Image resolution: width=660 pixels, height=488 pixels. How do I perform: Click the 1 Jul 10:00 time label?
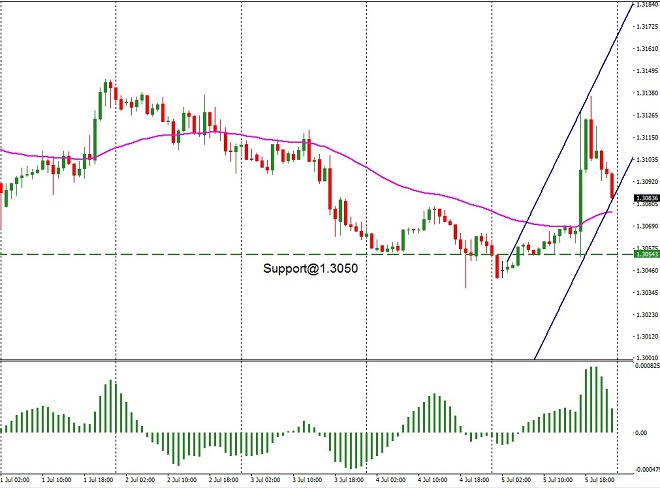(57, 480)
